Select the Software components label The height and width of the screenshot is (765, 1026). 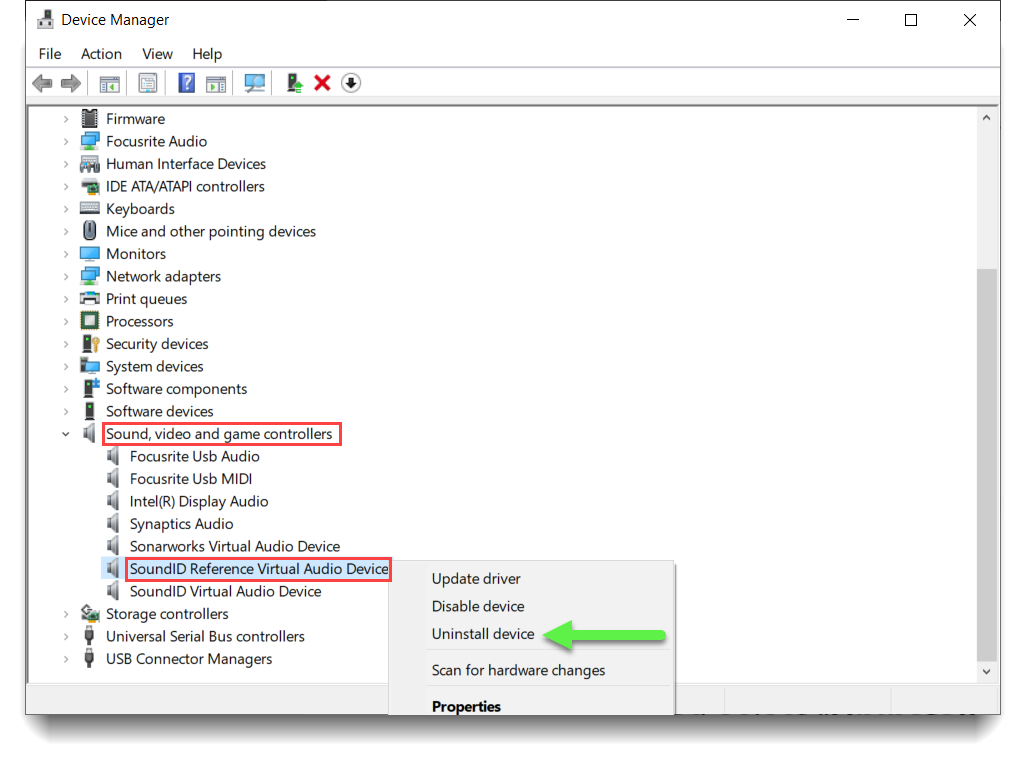pyautogui.click(x=177, y=389)
